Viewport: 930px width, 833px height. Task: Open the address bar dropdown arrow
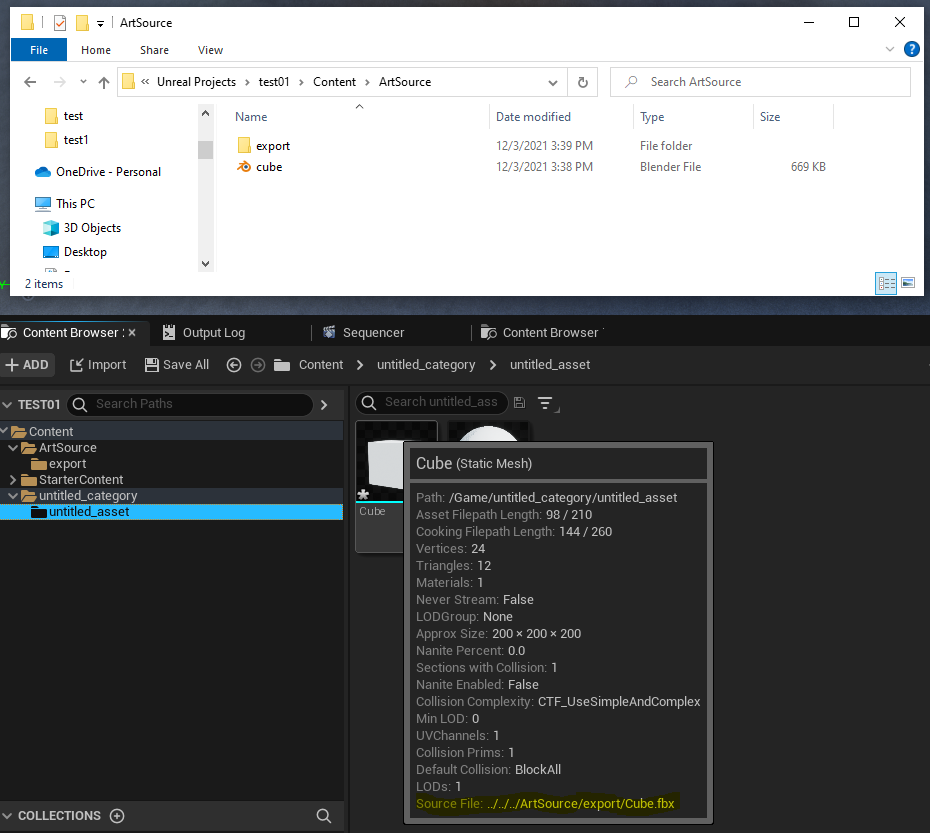pos(553,82)
